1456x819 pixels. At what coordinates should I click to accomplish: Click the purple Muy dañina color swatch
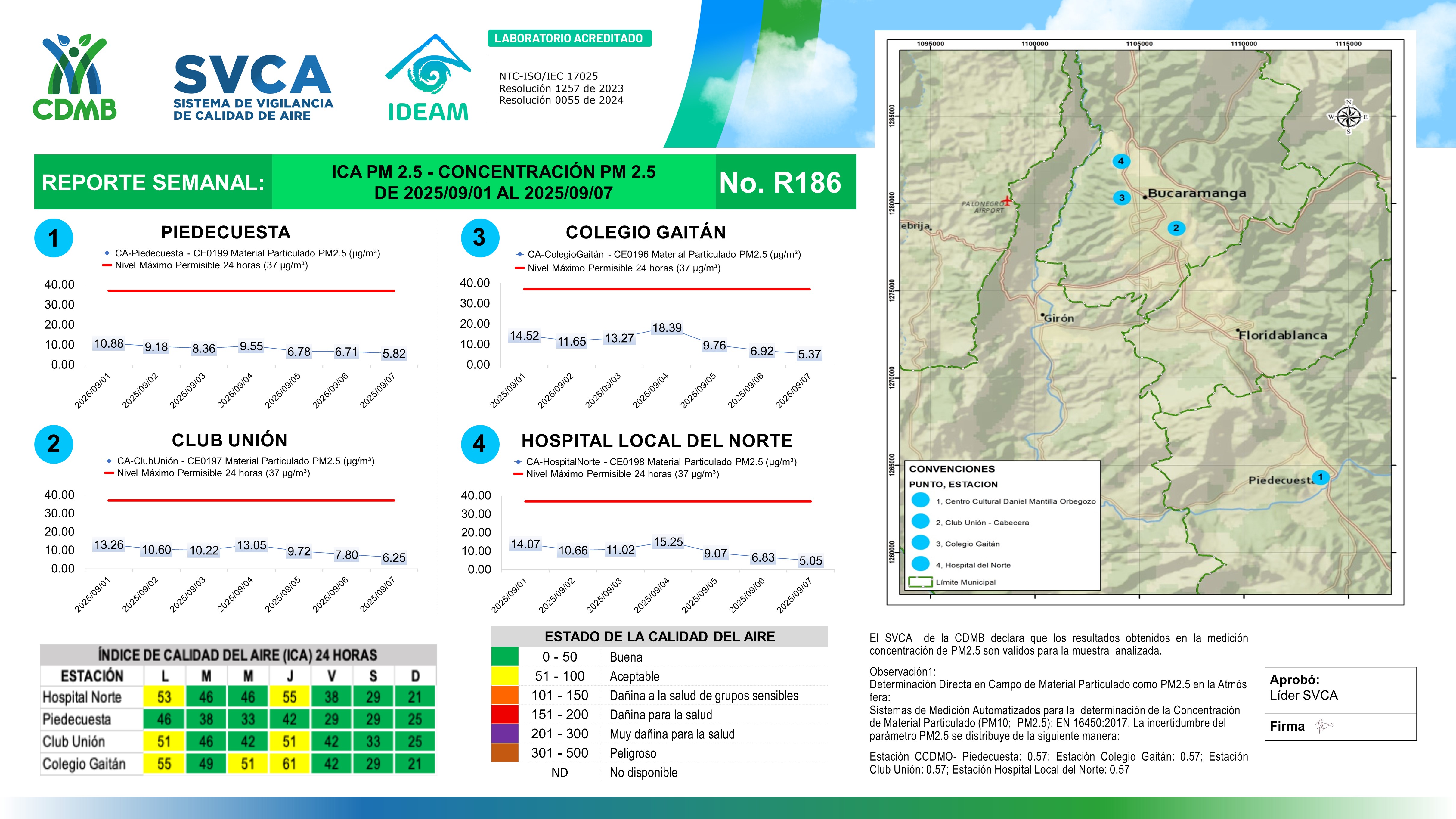505,734
